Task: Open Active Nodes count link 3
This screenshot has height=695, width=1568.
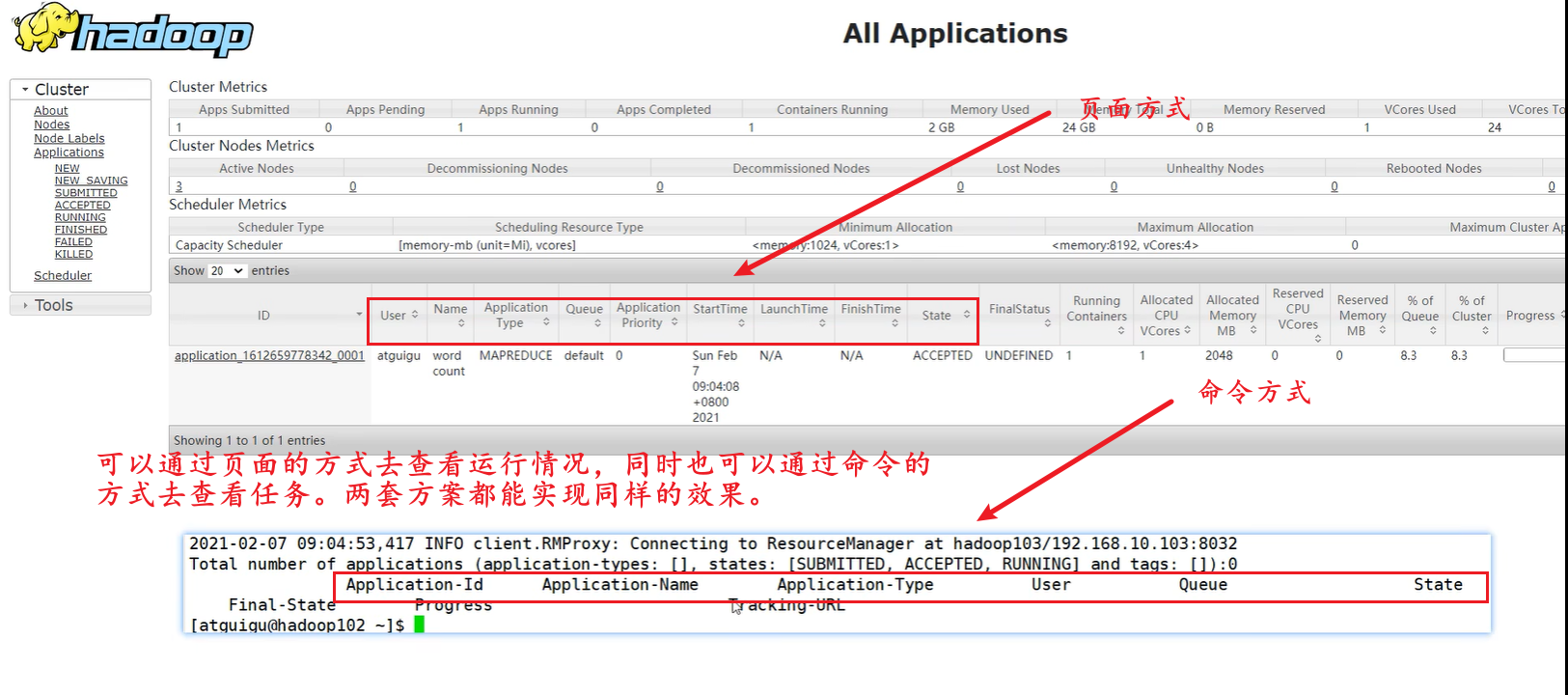Action: (179, 186)
